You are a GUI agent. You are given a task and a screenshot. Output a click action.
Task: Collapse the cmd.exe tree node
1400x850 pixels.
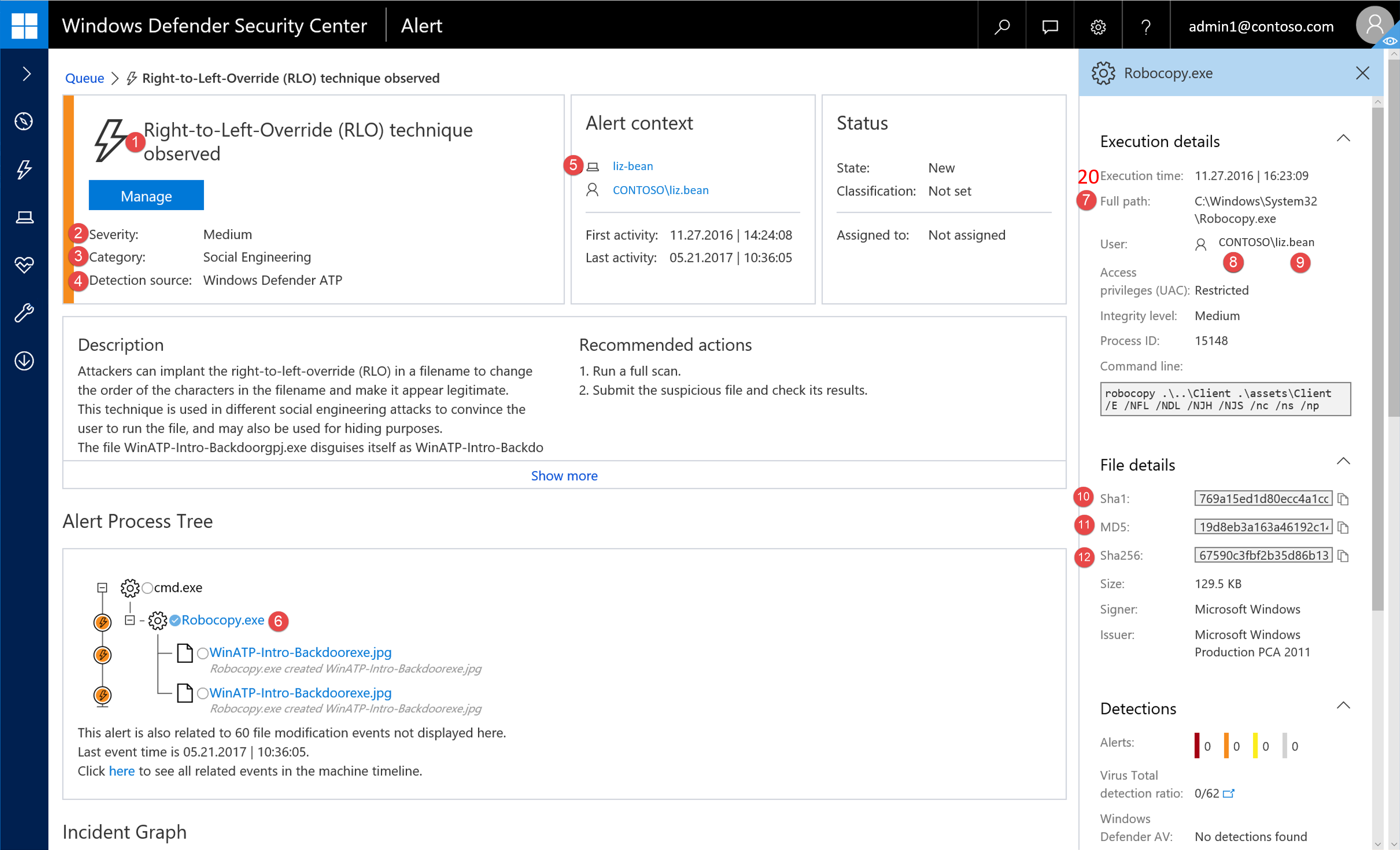tap(102, 588)
